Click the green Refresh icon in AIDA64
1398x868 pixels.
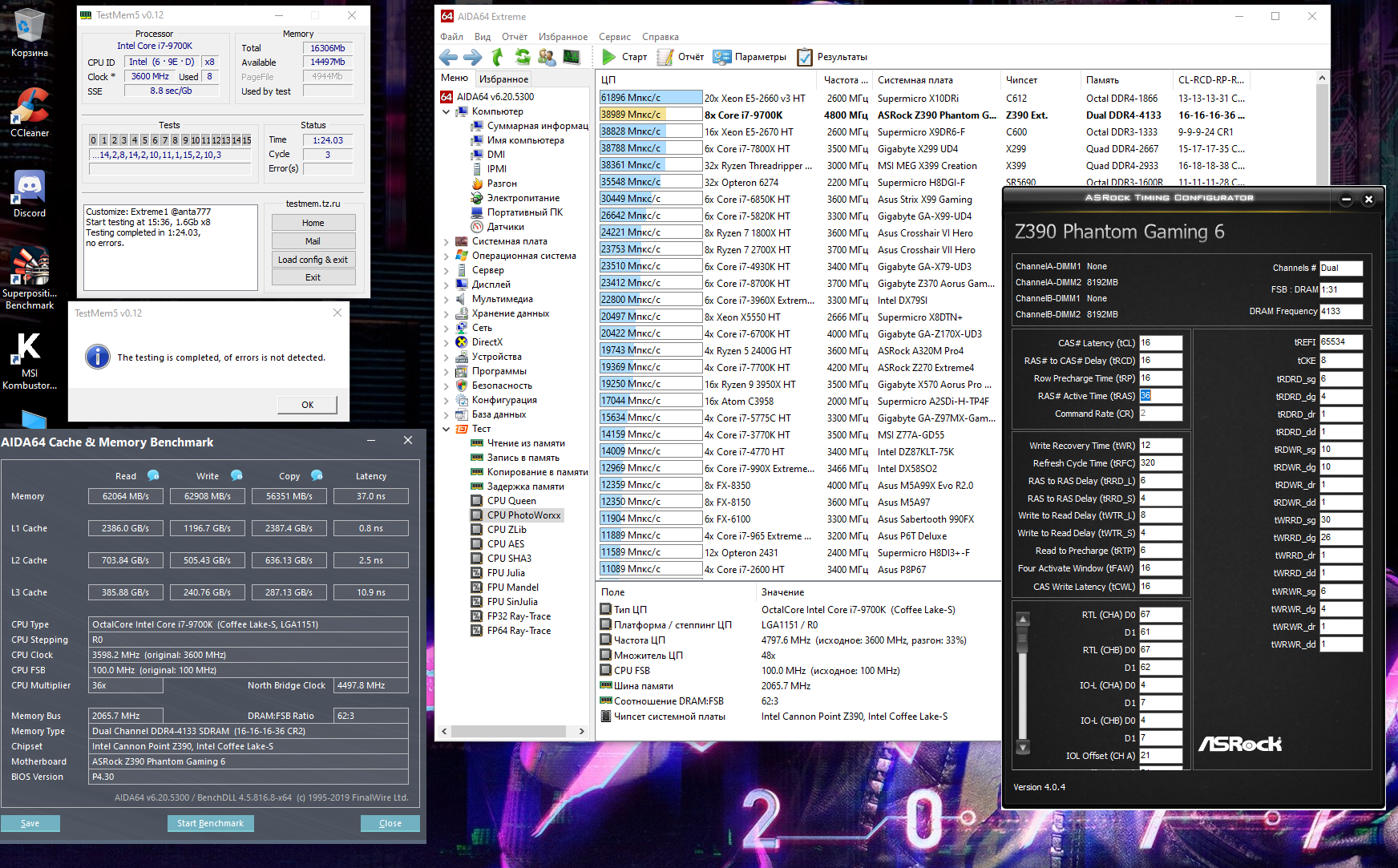click(x=523, y=57)
